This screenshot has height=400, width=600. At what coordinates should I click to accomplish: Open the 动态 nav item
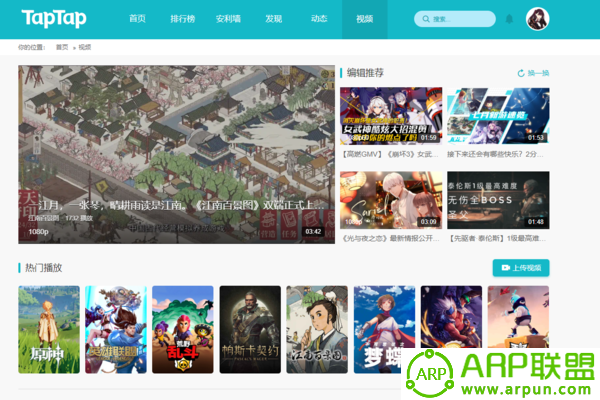tap(319, 19)
